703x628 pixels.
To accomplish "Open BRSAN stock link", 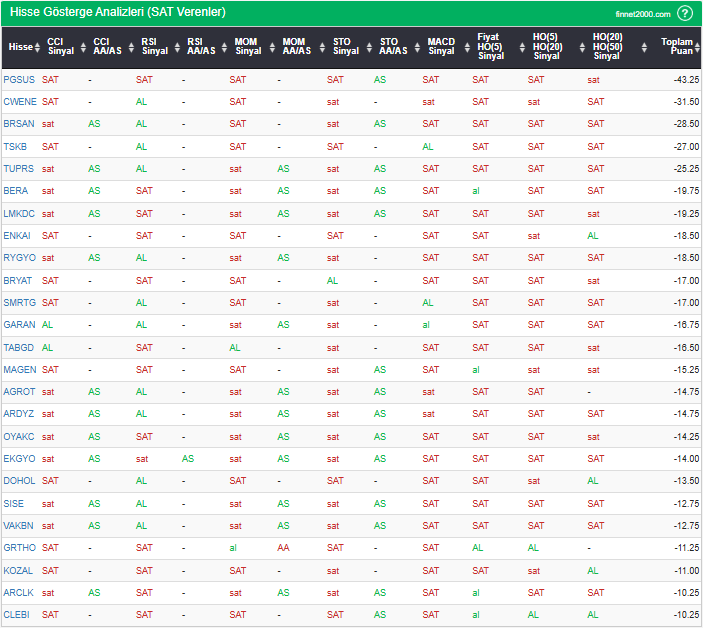I will (19, 124).
